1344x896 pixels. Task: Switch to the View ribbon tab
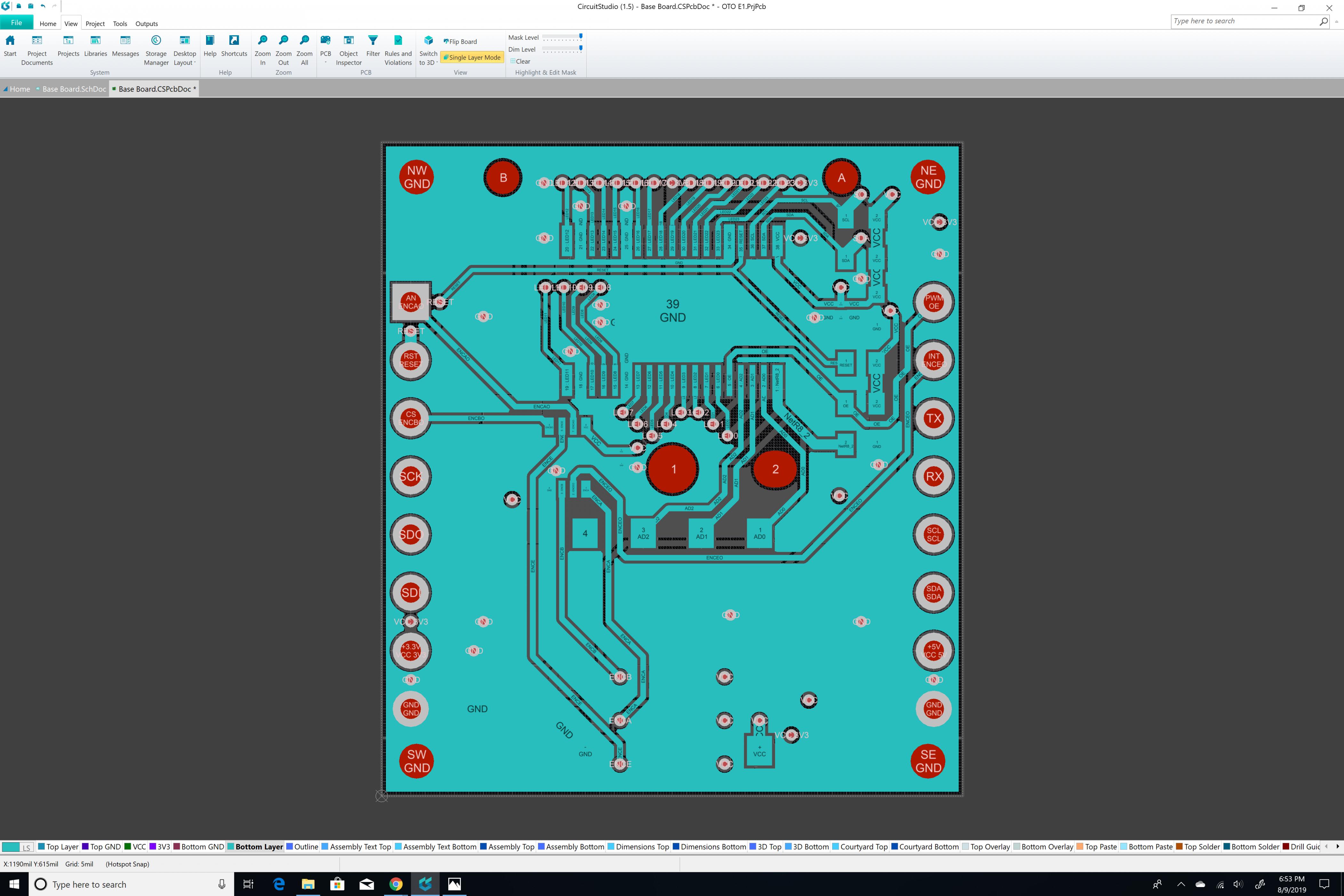tap(71, 23)
